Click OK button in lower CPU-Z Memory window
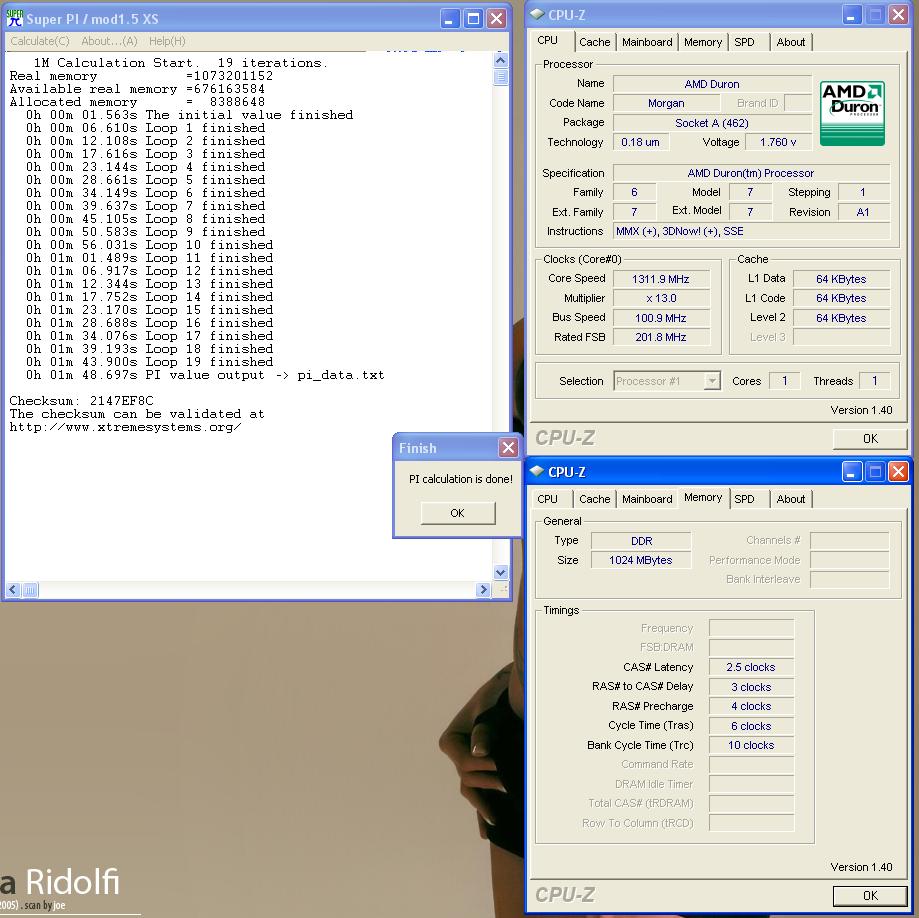 (x=870, y=895)
